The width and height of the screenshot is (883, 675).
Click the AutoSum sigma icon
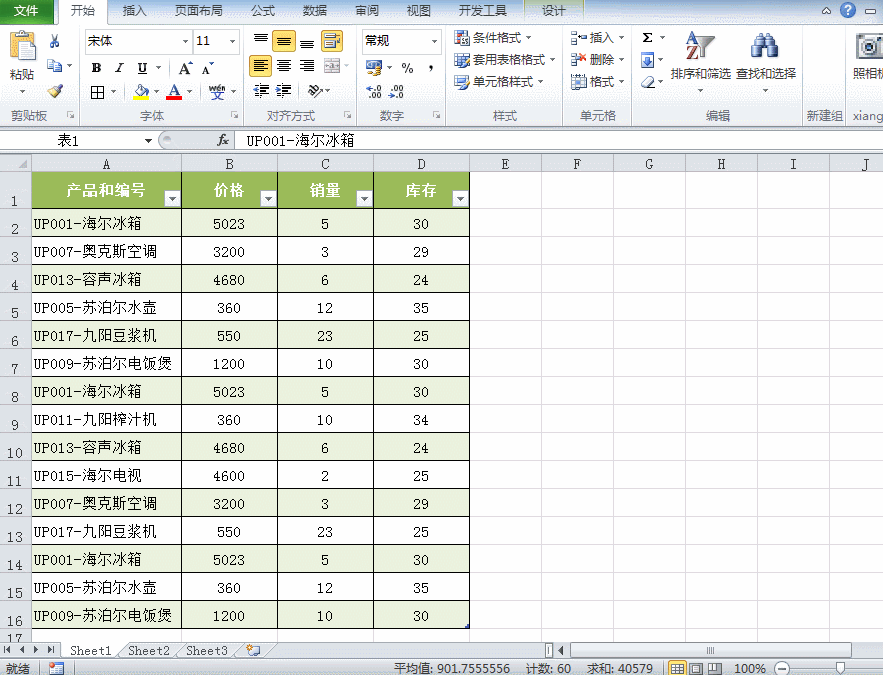648,38
